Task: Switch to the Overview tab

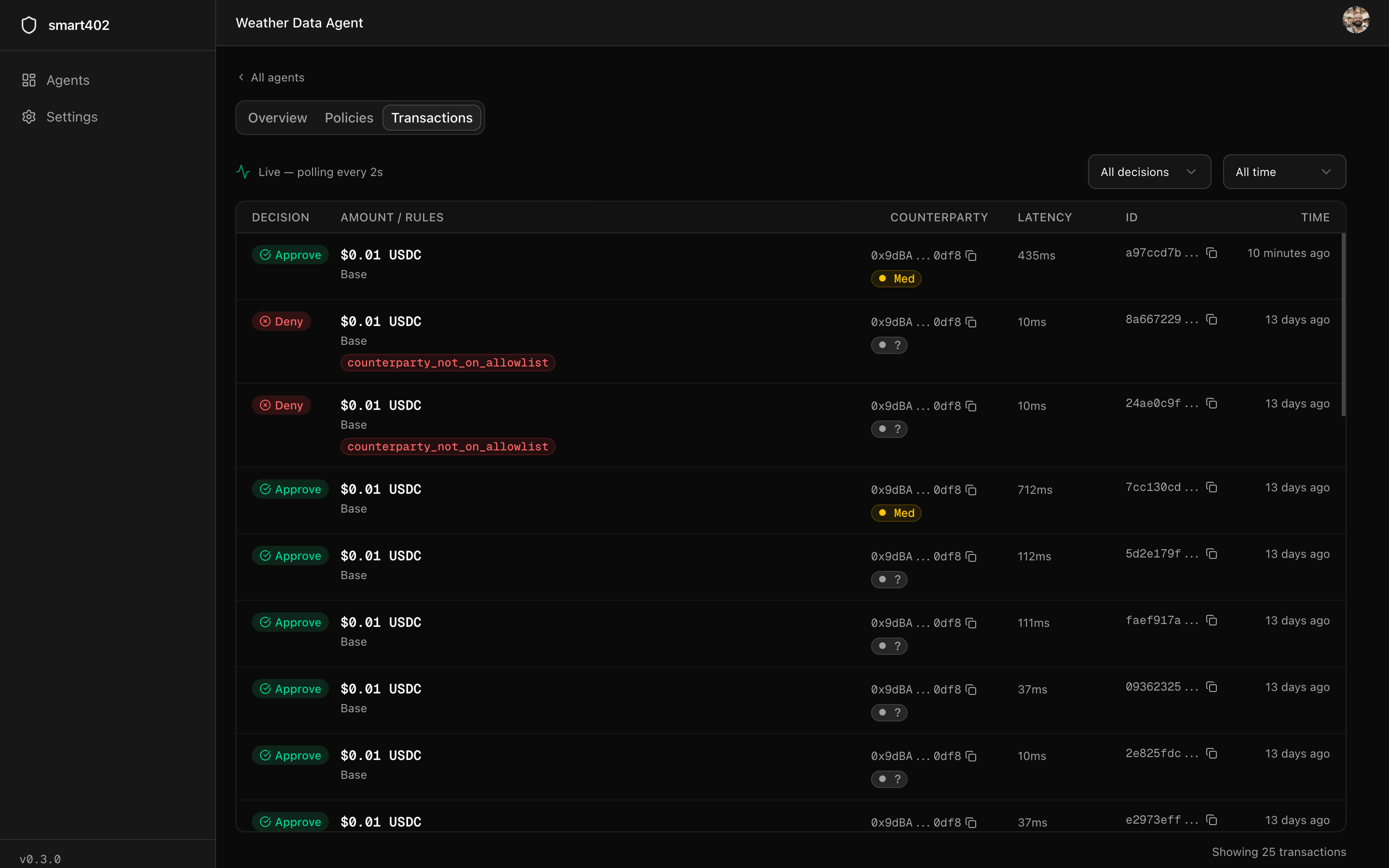Action: point(277,117)
